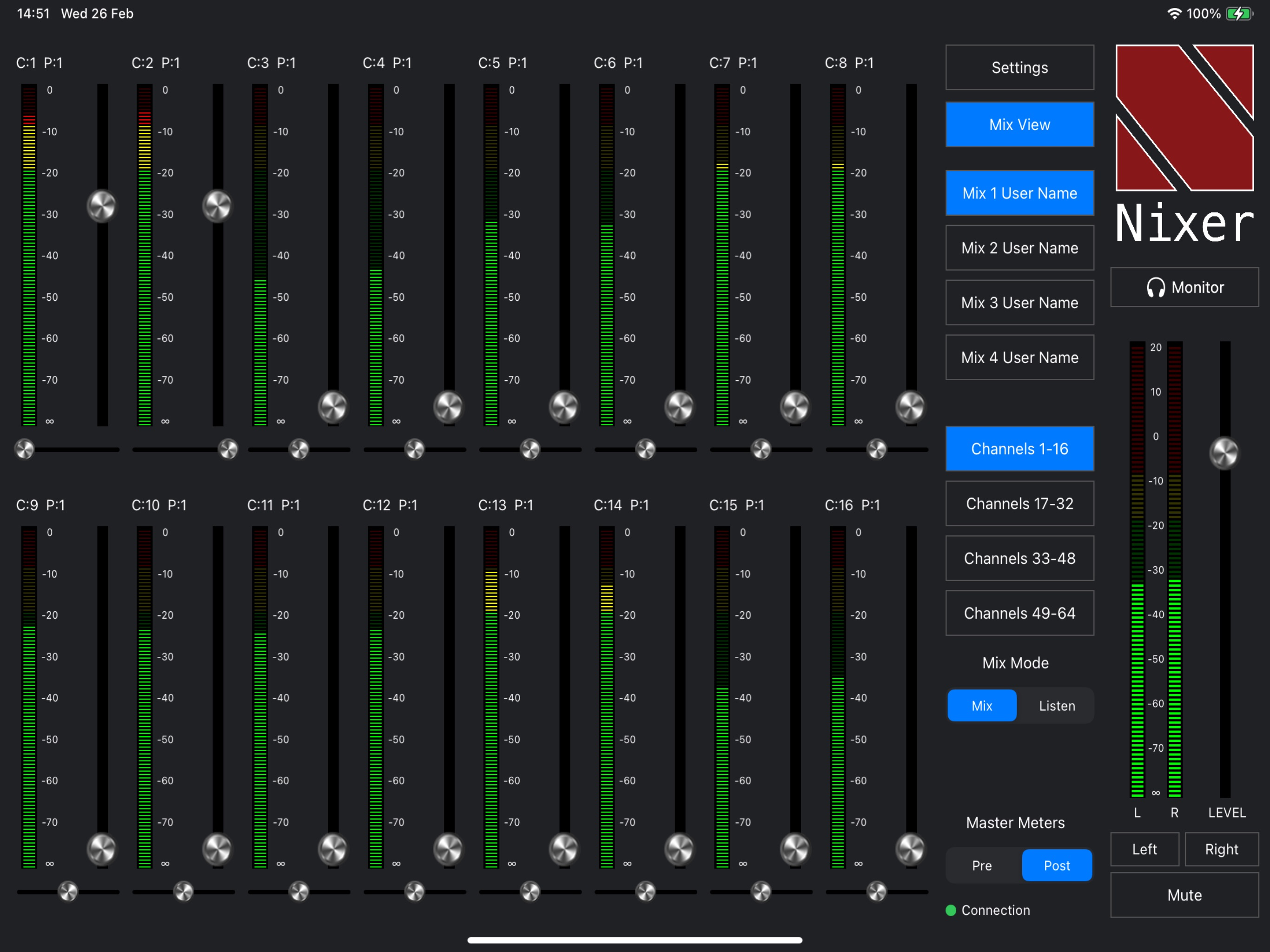Viewport: 1270px width, 952px height.
Task: Click the C:13 level meter
Action: (x=491, y=697)
